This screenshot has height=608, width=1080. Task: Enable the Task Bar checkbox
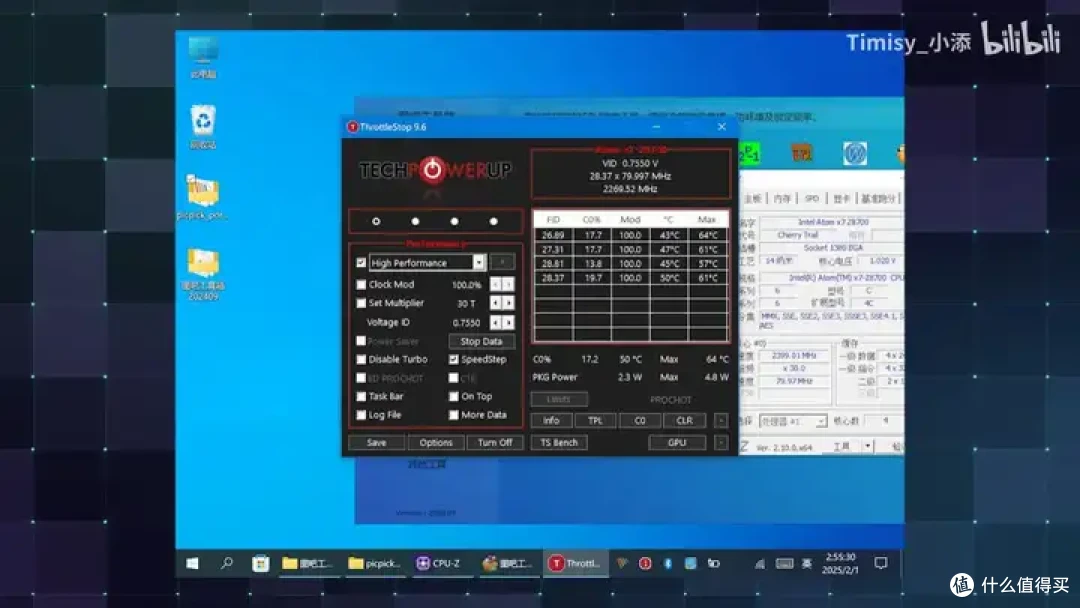(x=361, y=397)
